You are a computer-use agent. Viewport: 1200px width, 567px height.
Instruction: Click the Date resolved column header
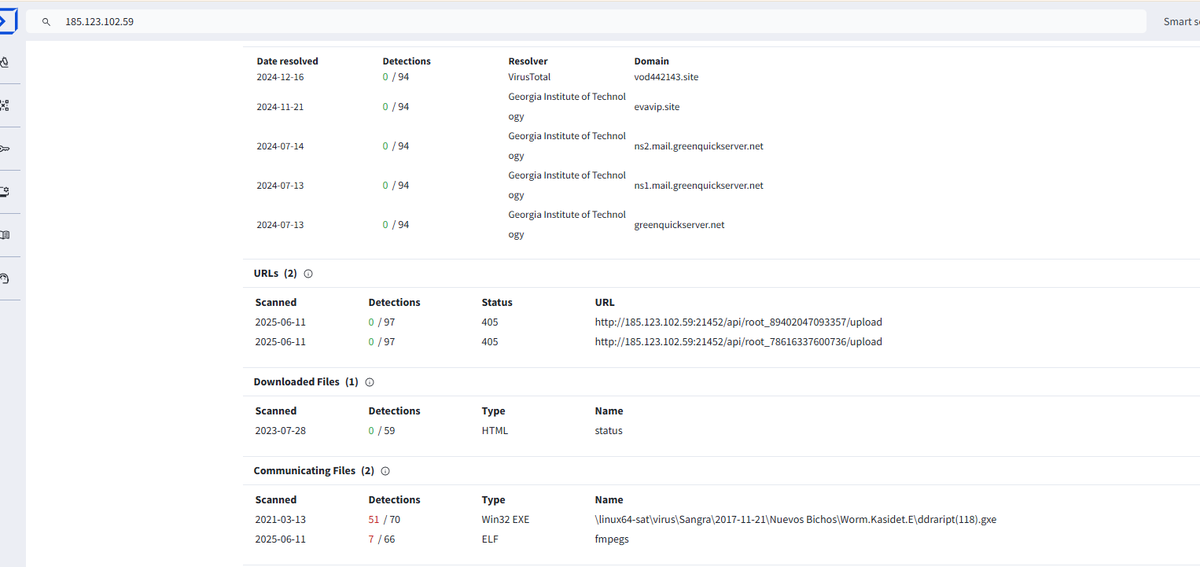click(x=287, y=61)
